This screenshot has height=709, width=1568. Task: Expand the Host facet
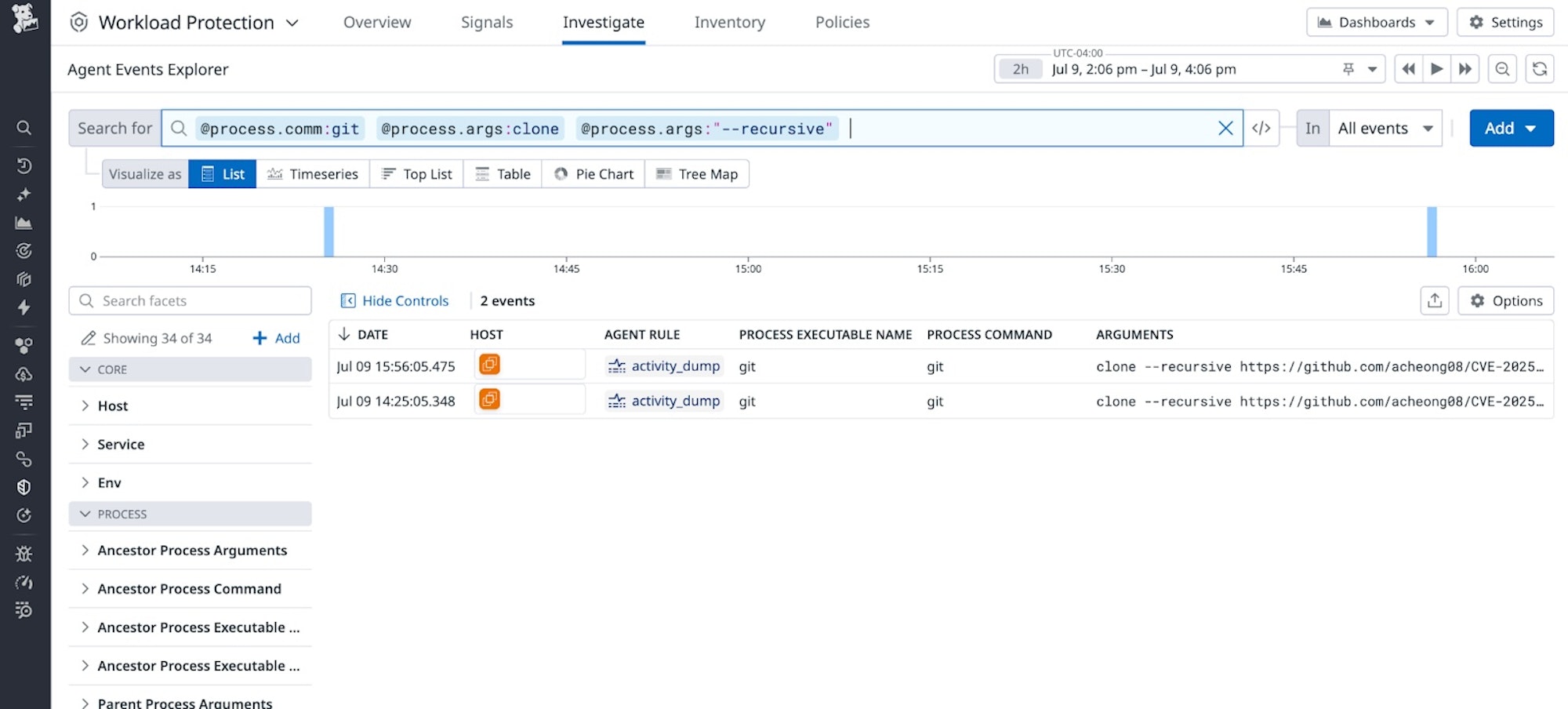pyautogui.click(x=112, y=406)
